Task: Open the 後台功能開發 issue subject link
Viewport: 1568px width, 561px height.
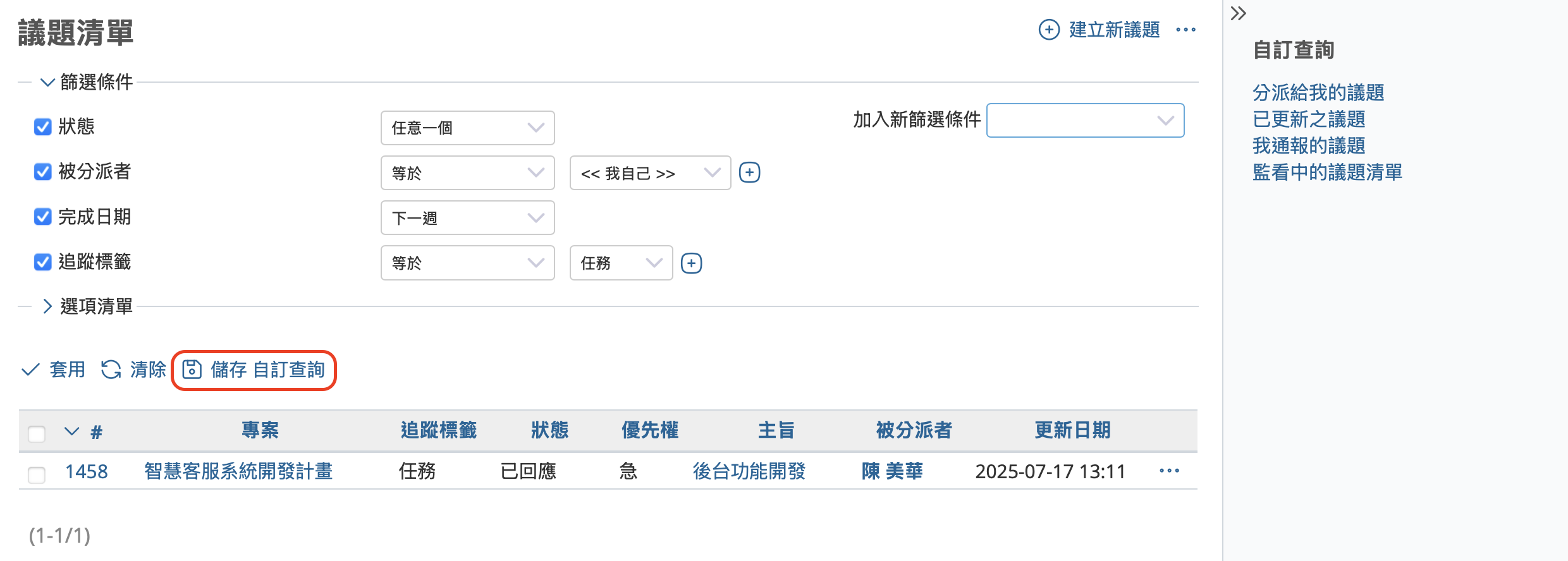Action: click(749, 471)
